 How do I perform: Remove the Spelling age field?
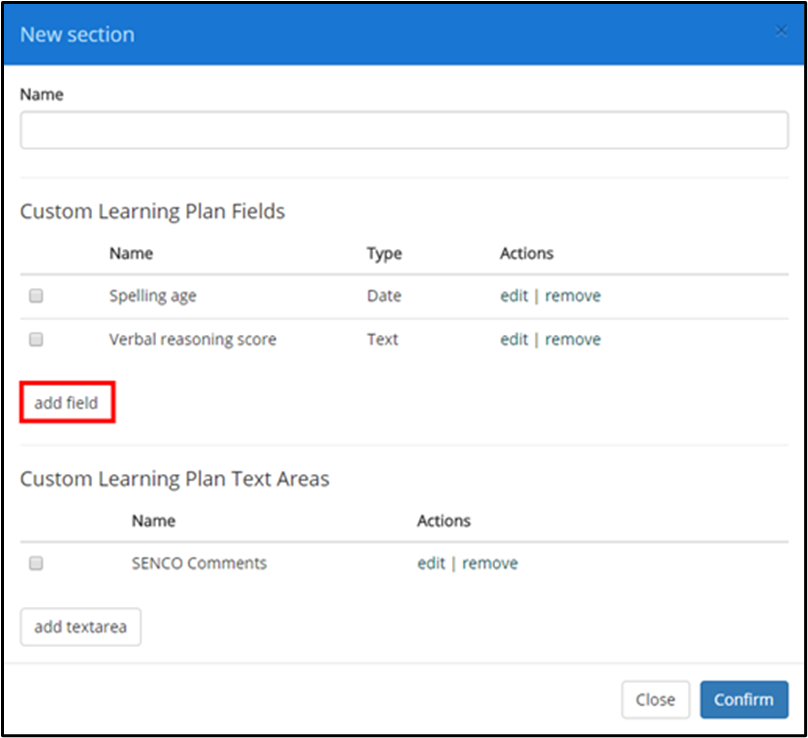coord(573,296)
